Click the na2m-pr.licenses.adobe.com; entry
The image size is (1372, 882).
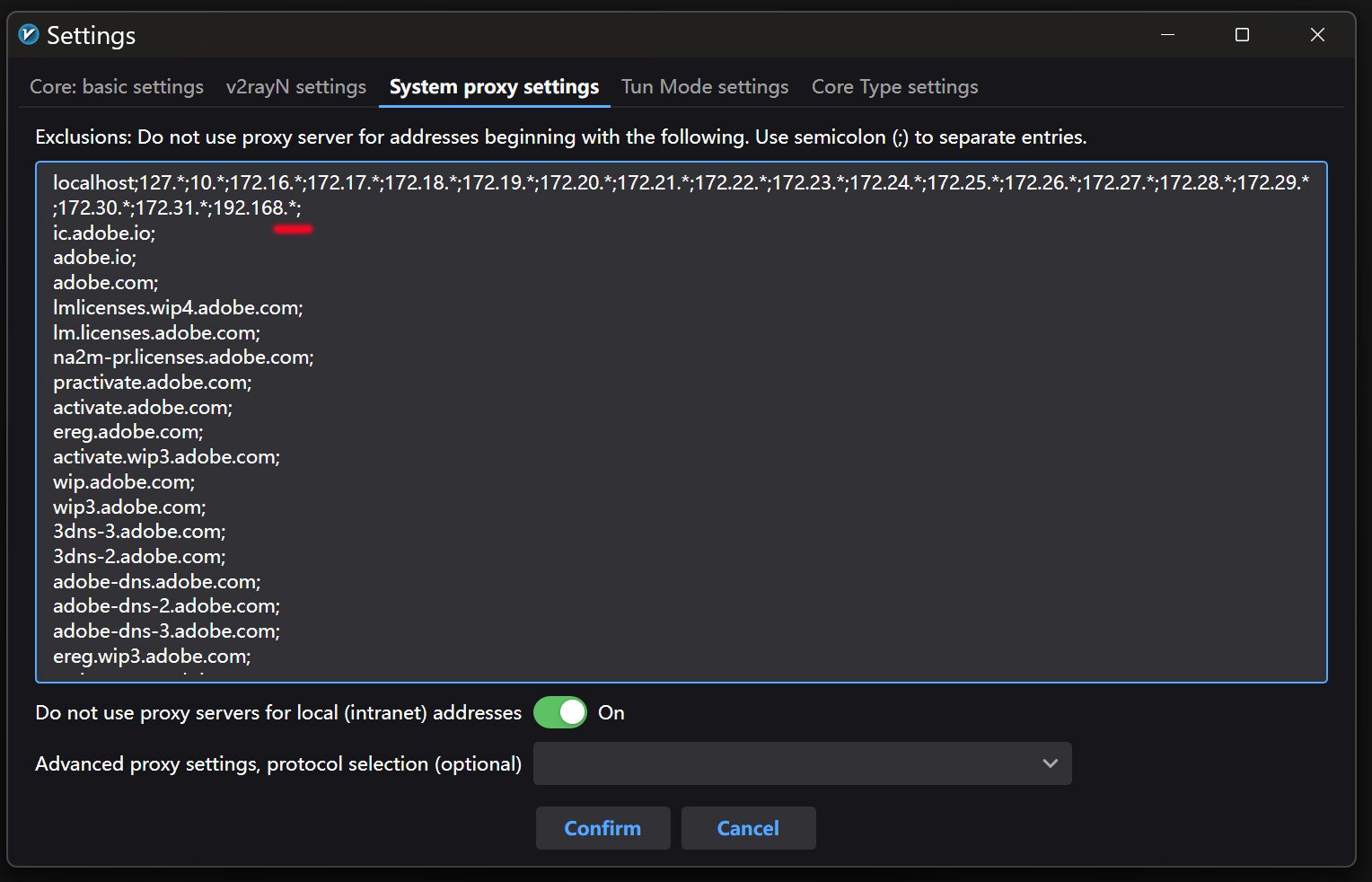coord(183,357)
